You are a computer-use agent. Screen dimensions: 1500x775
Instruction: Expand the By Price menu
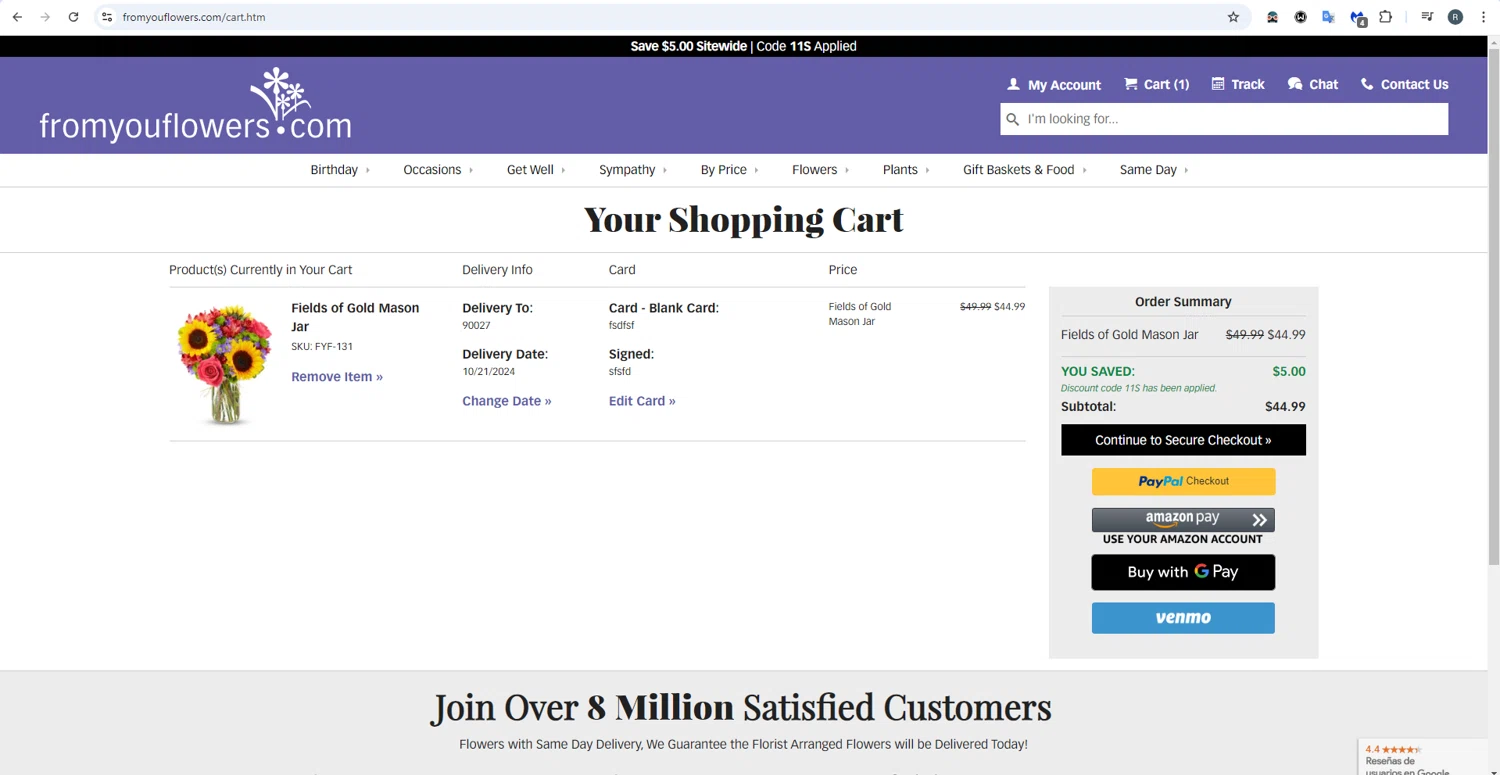(x=729, y=170)
